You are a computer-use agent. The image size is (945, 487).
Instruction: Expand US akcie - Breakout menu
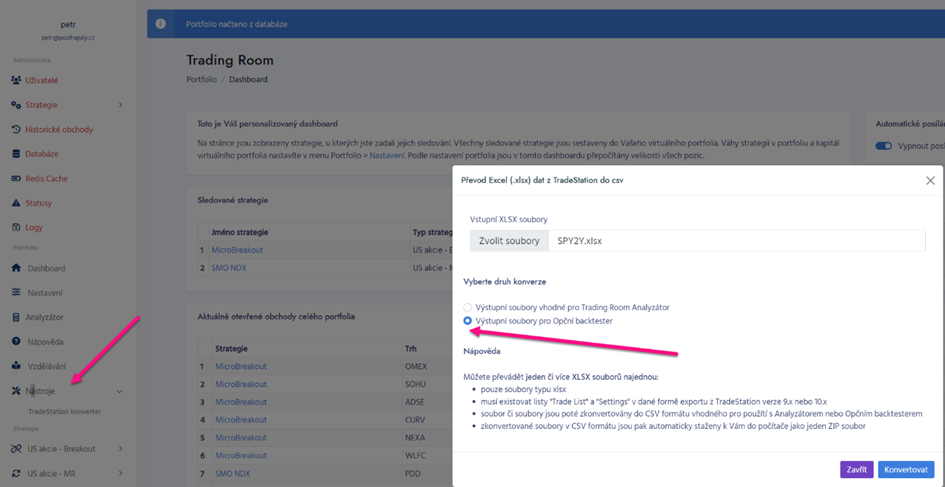(x=120, y=449)
